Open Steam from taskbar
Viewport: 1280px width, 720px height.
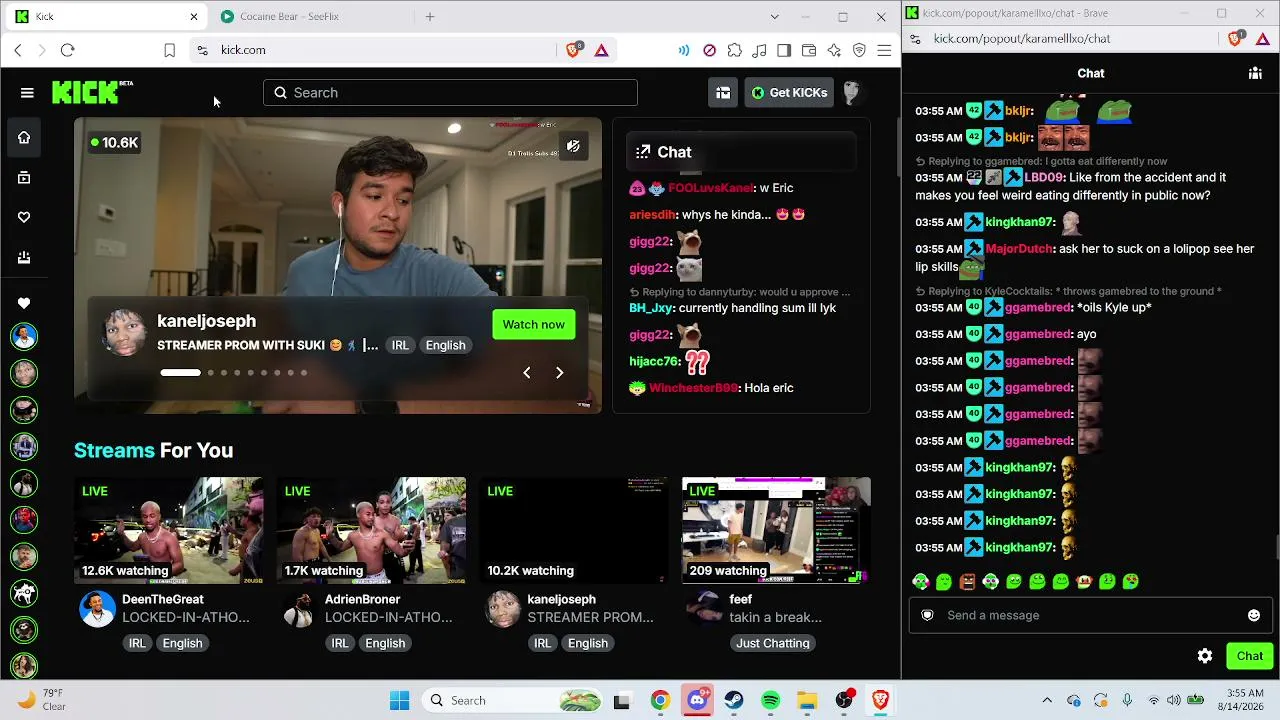[734, 700]
